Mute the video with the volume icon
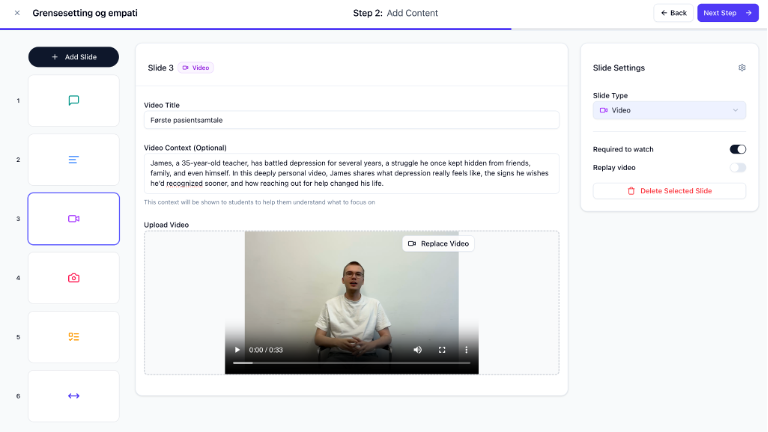 [418, 350]
